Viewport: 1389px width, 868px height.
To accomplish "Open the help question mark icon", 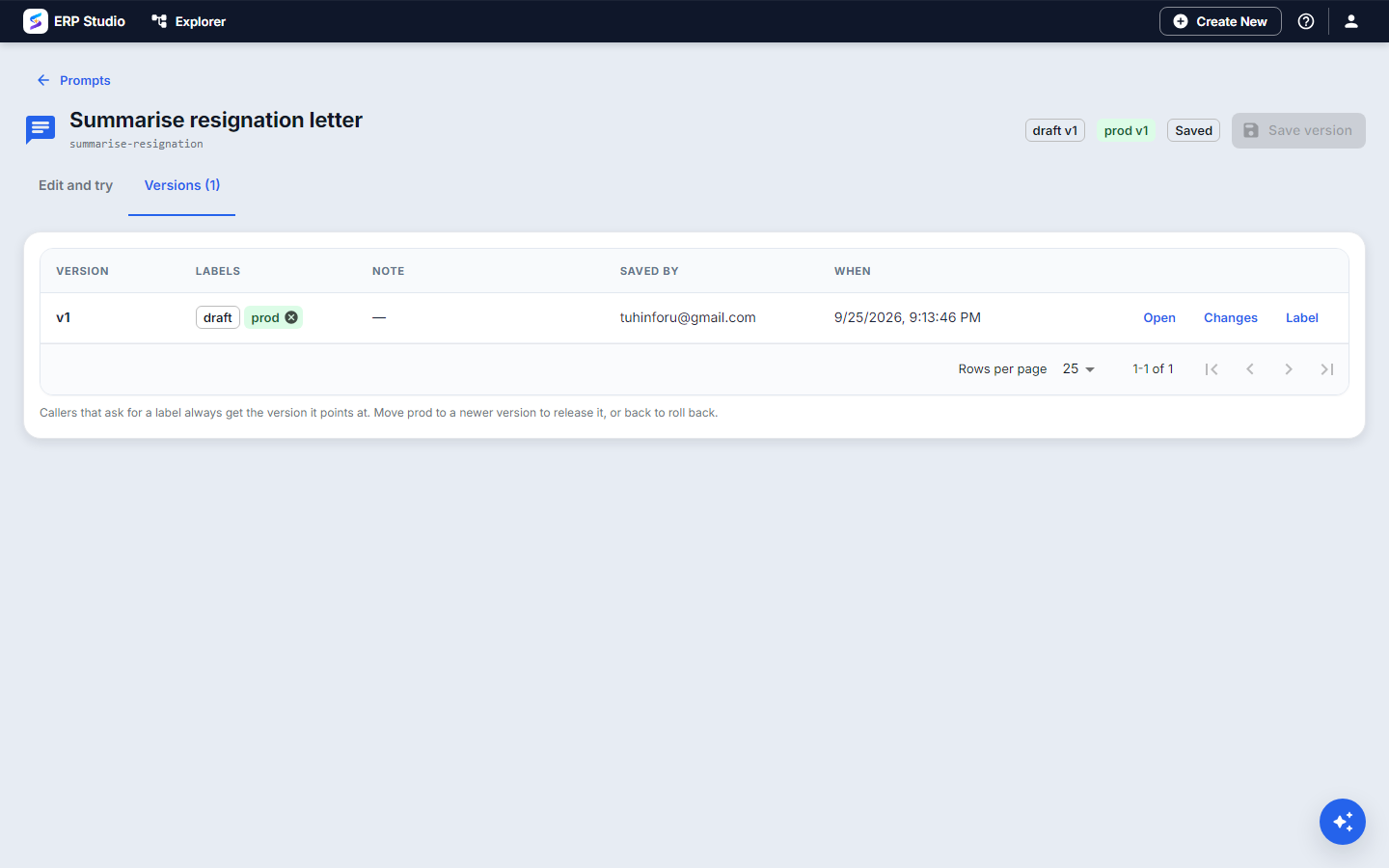I will 1306,21.
